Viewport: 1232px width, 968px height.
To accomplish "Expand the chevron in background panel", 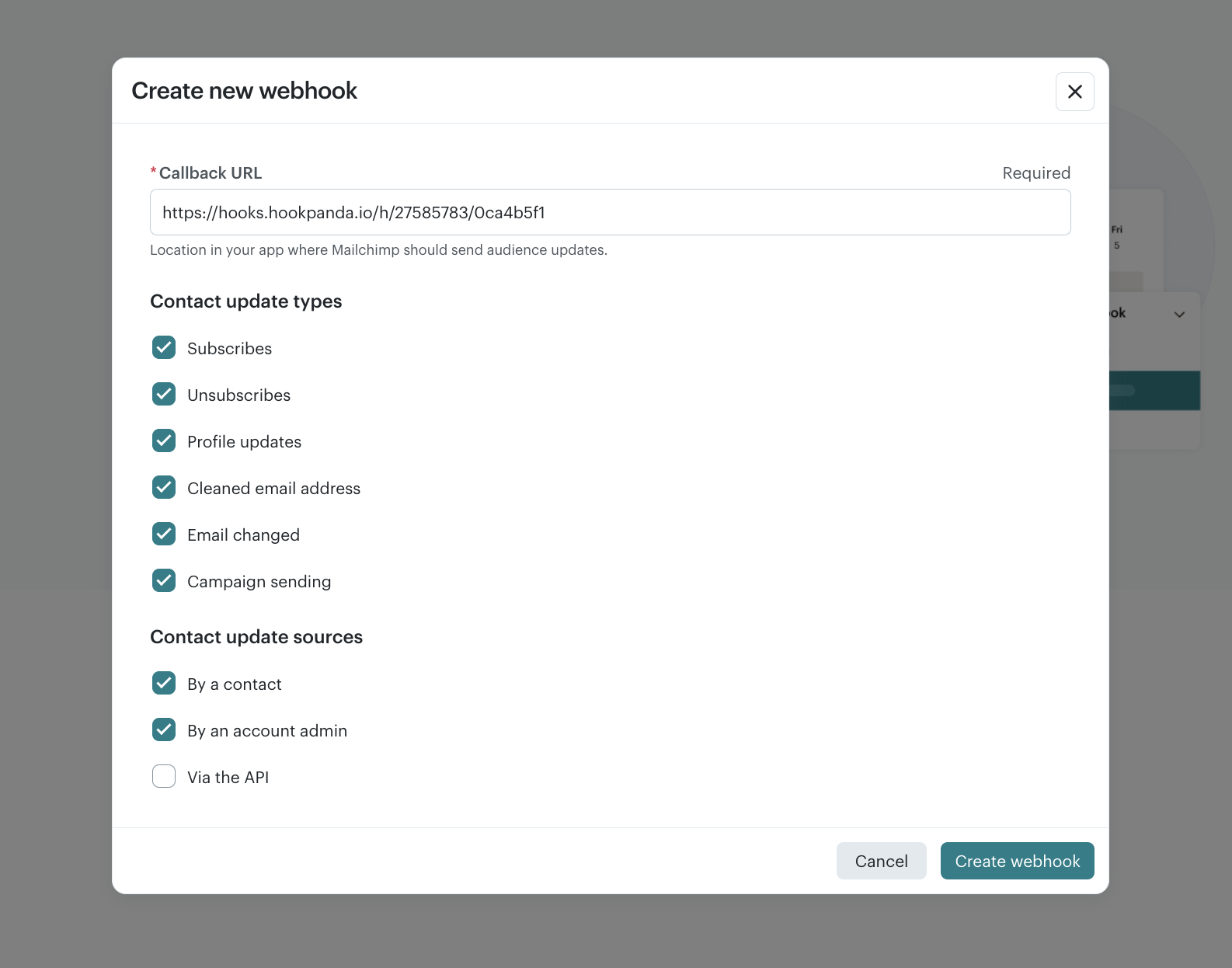I will coord(1179,315).
